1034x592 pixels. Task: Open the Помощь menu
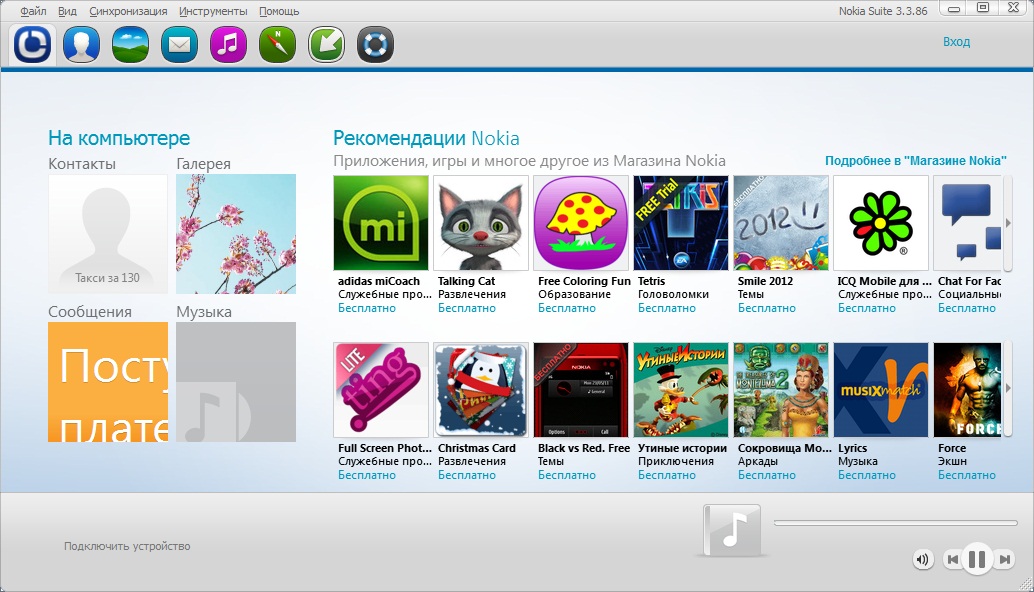tap(279, 11)
